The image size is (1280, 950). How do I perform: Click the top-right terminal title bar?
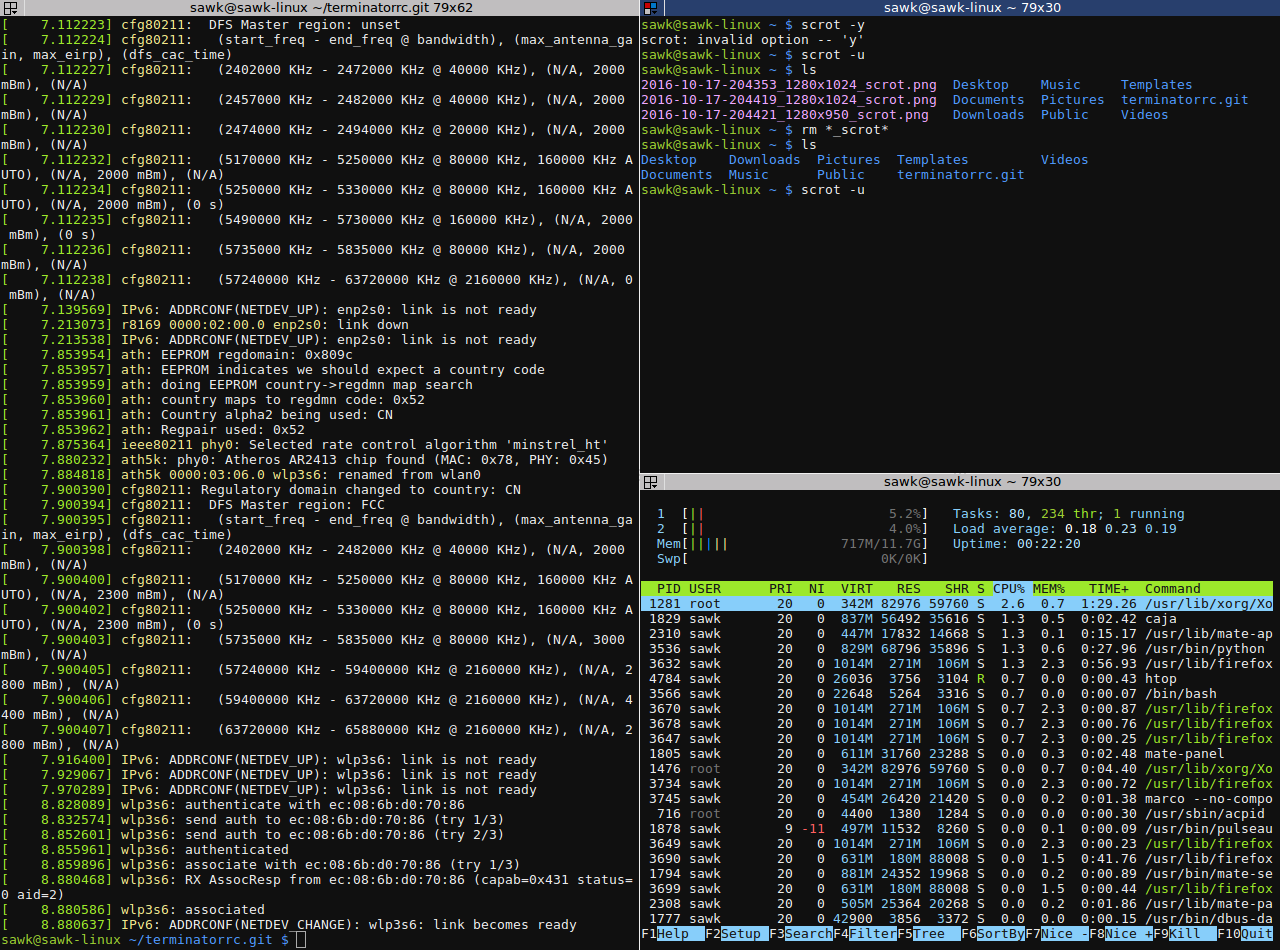(x=972, y=7)
